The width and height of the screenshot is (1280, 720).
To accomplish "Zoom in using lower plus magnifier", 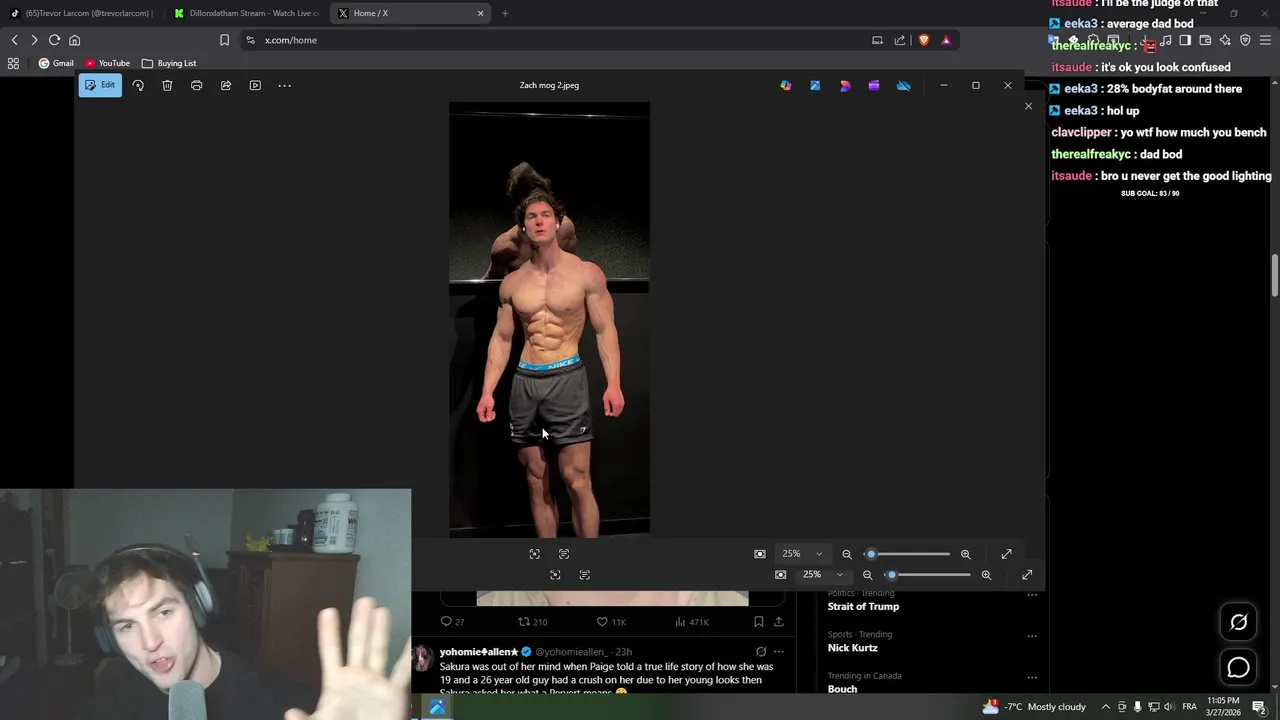I will pos(986,575).
